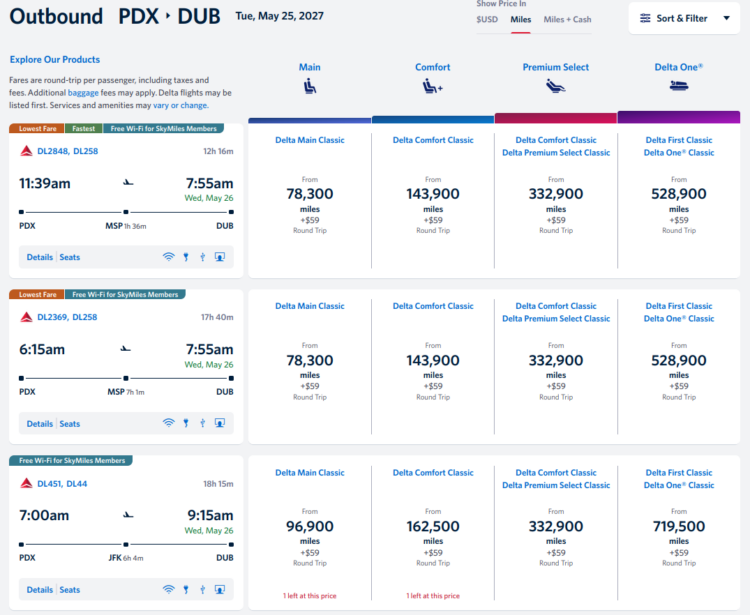Click the seatback entertainment icon for DL451
The height and width of the screenshot is (615, 750).
pos(220,589)
